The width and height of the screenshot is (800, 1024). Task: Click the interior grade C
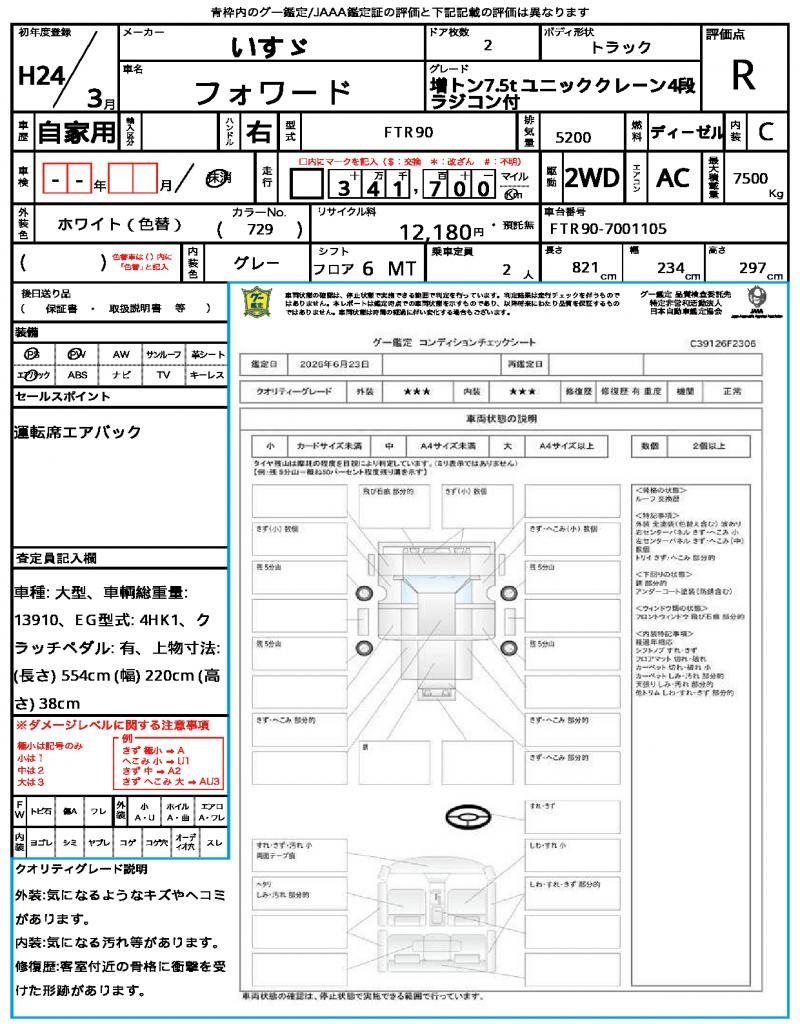click(766, 133)
